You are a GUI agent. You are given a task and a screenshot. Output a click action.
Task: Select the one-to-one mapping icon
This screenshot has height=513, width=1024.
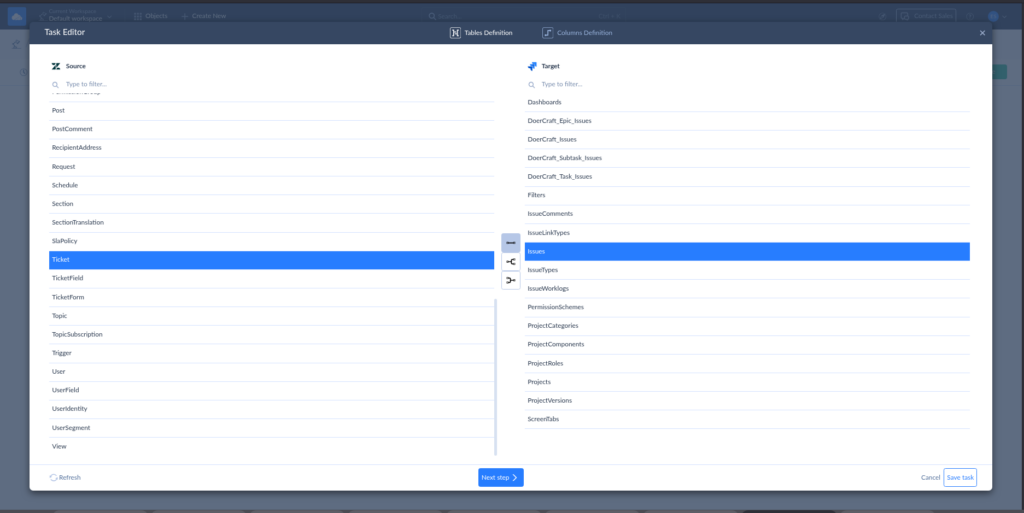pos(511,243)
